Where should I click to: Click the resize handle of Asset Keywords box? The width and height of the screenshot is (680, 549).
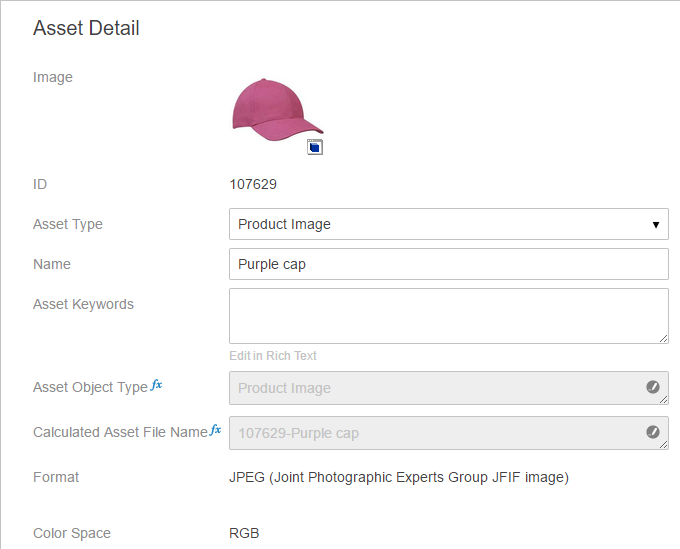click(662, 338)
